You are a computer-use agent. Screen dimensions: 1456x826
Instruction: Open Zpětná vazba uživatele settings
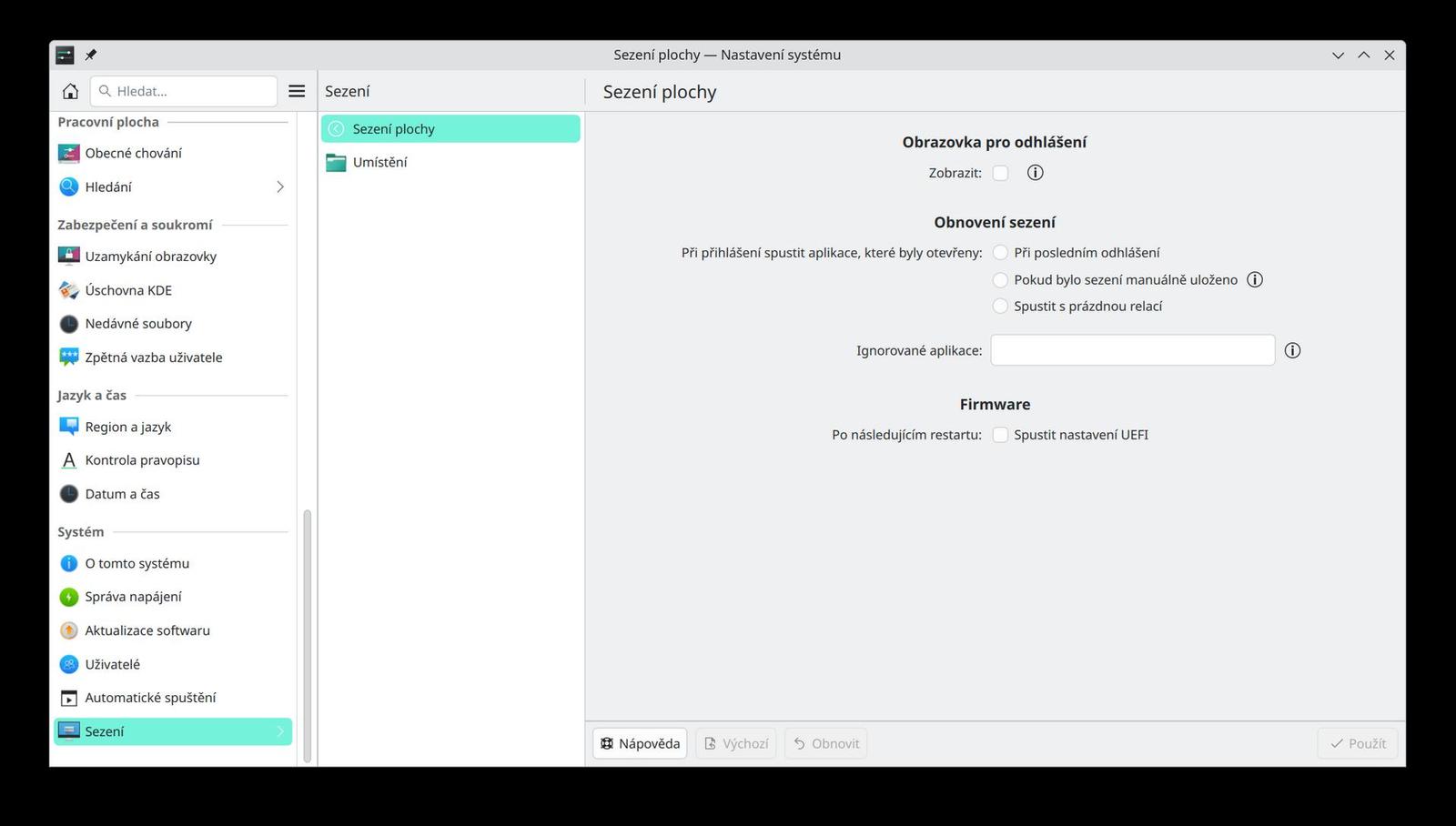pos(68,357)
